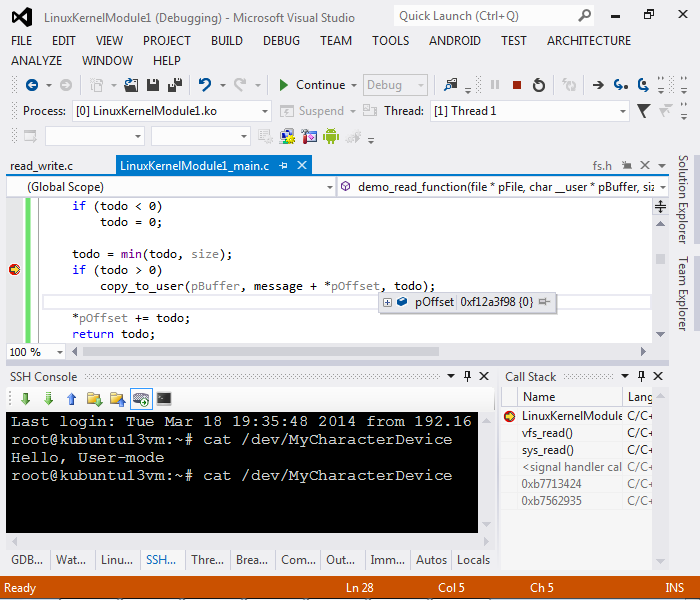Screen dimensions: 700x600
Task: Click the editor horizontal scrollbar thumb
Action: pyautogui.click(x=261, y=352)
